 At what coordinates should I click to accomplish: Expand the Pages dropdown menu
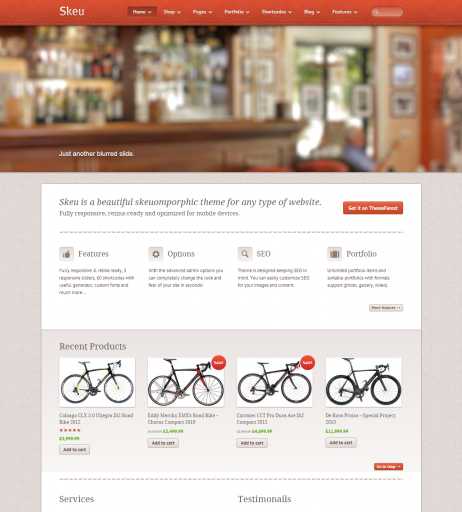202,12
